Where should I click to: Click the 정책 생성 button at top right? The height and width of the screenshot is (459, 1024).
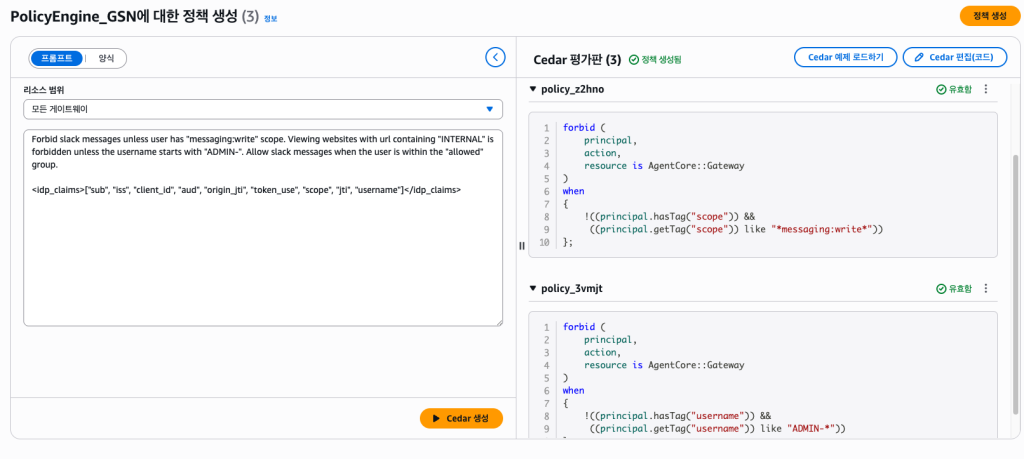click(989, 16)
